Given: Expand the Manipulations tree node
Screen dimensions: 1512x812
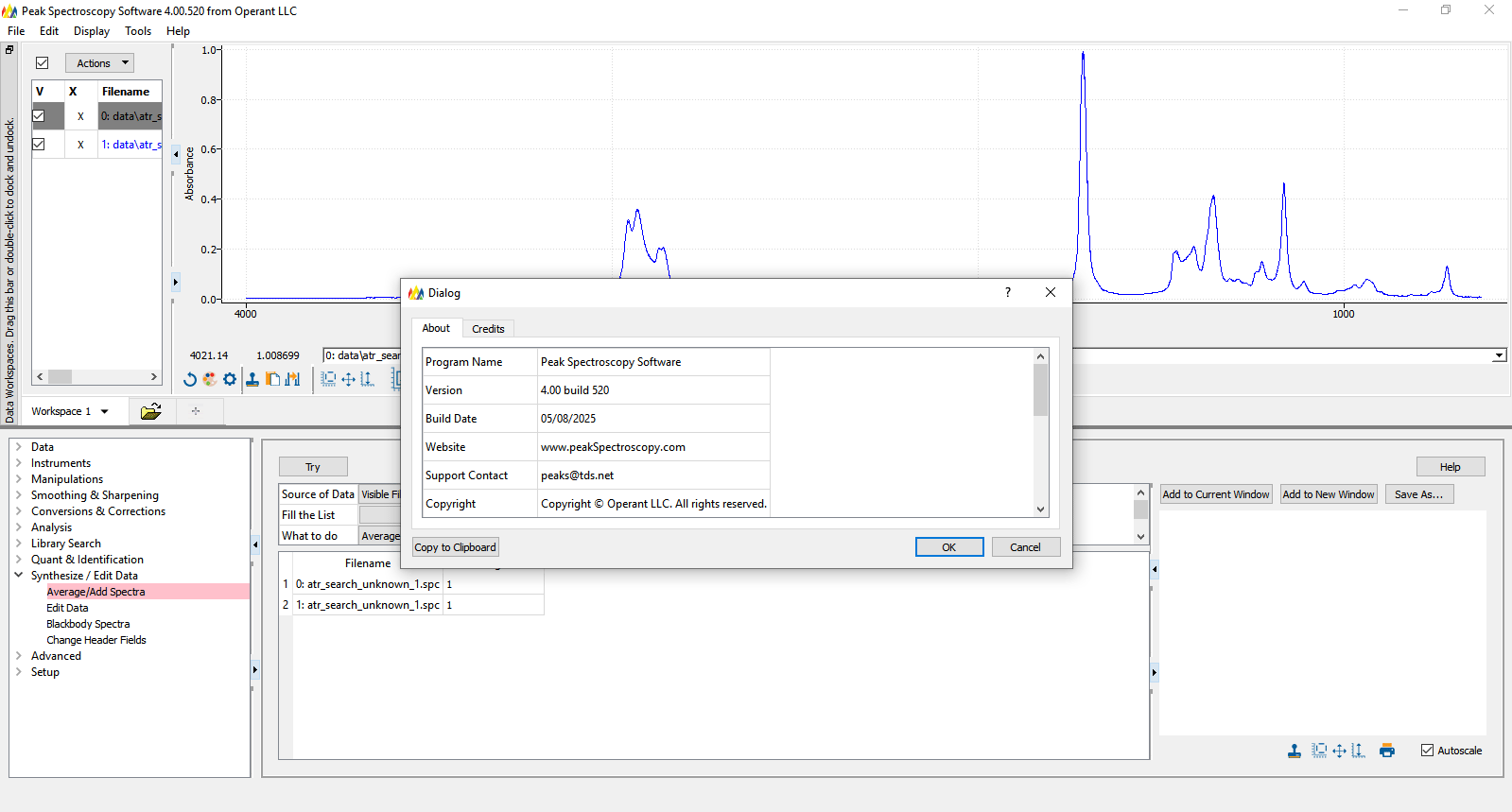Looking at the screenshot, I should pos(18,479).
